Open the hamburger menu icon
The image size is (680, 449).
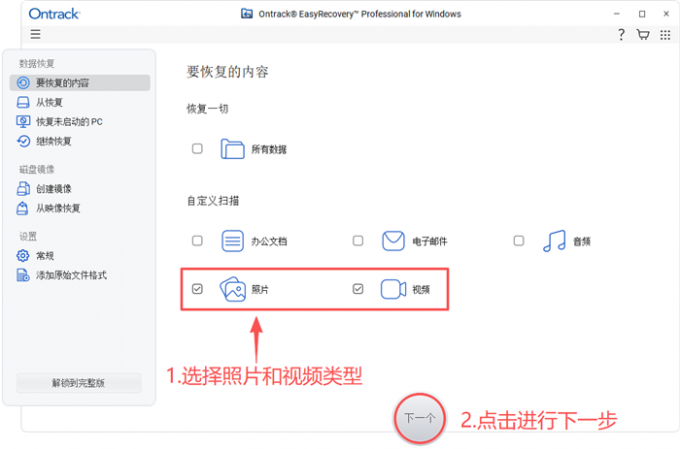[x=35, y=34]
